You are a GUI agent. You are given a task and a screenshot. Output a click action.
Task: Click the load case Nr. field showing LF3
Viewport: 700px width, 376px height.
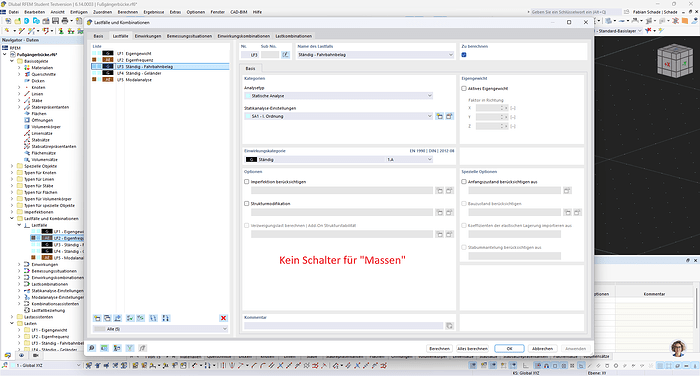tap(250, 54)
